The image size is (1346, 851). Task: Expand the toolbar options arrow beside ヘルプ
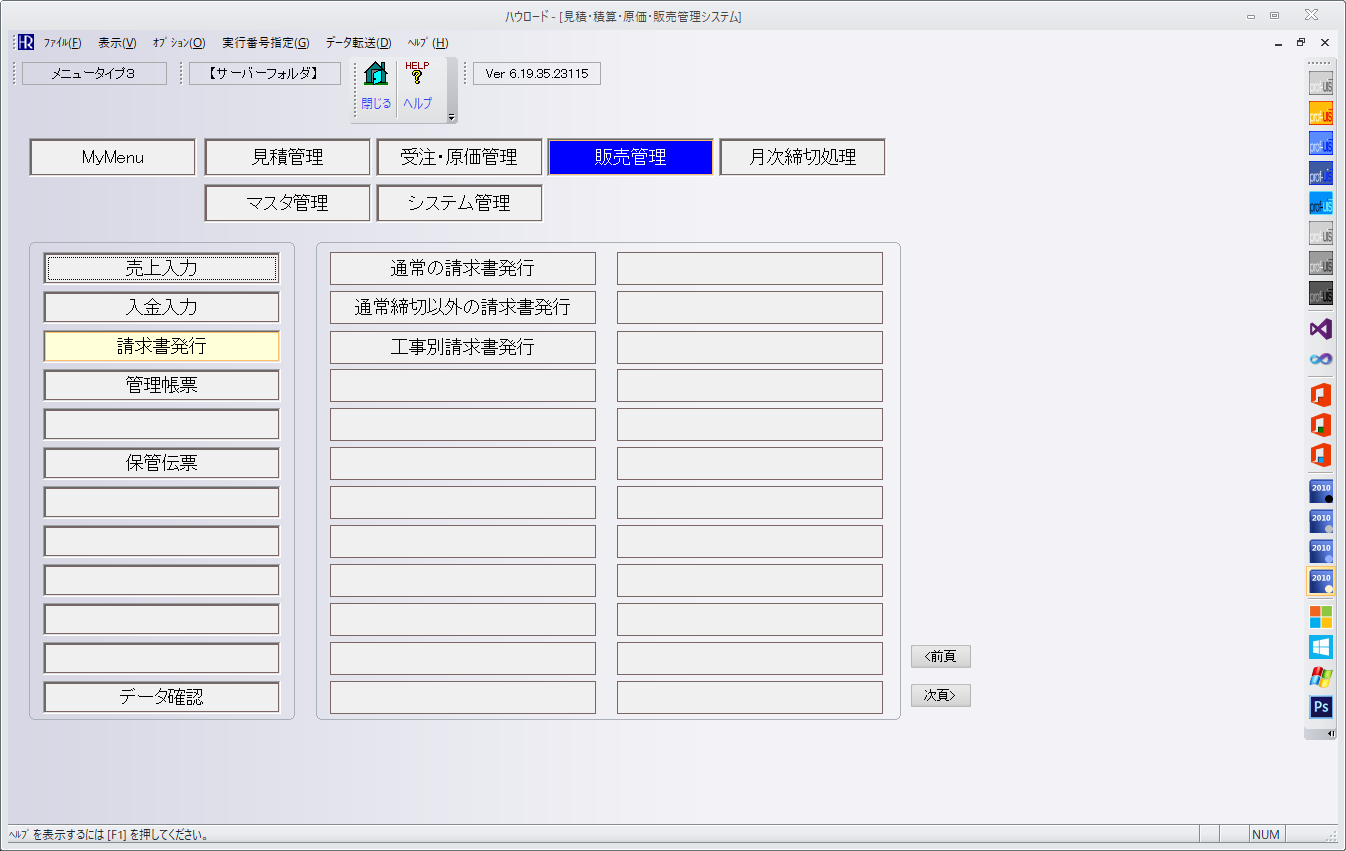[451, 117]
